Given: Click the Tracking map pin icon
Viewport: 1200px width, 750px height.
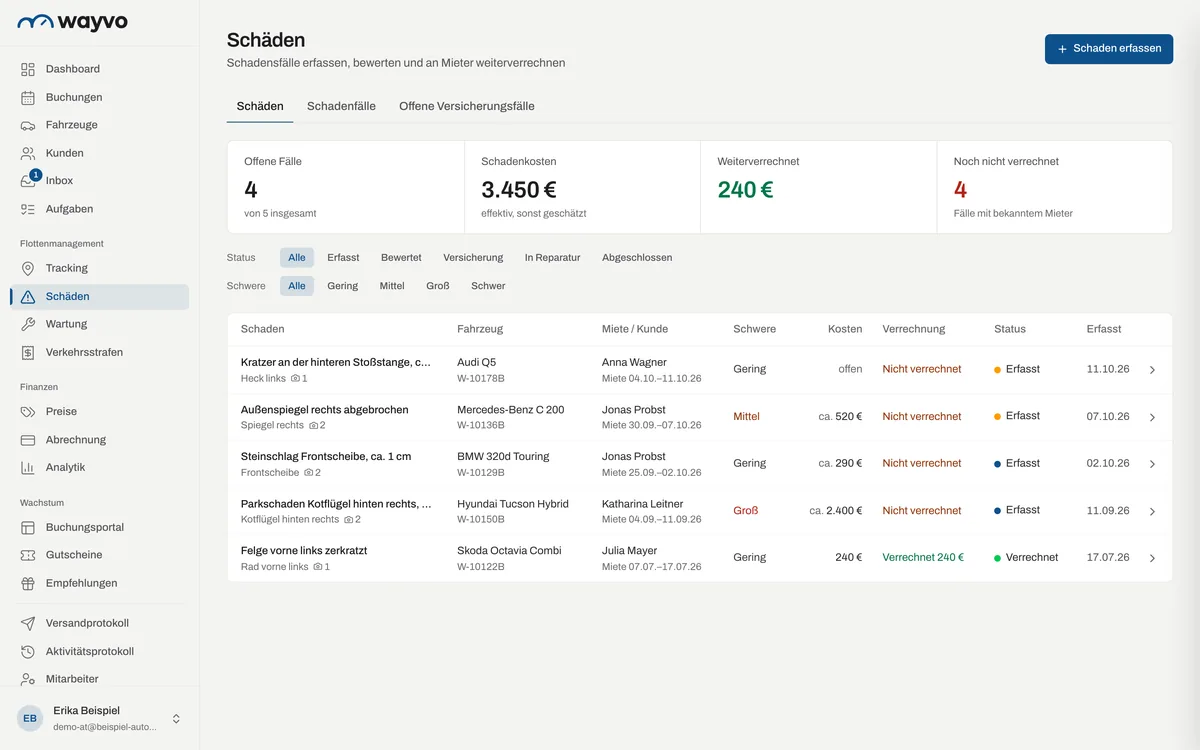Looking at the screenshot, I should 28,268.
